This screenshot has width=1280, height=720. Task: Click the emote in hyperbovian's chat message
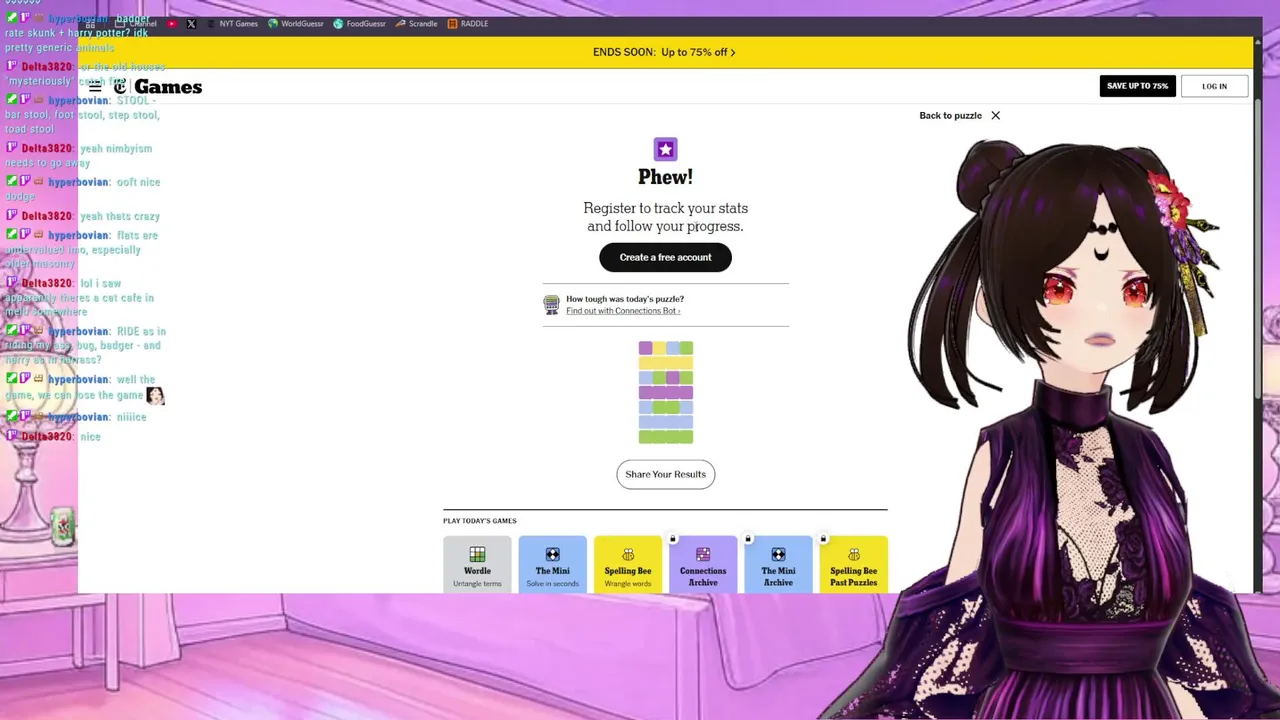pos(155,395)
